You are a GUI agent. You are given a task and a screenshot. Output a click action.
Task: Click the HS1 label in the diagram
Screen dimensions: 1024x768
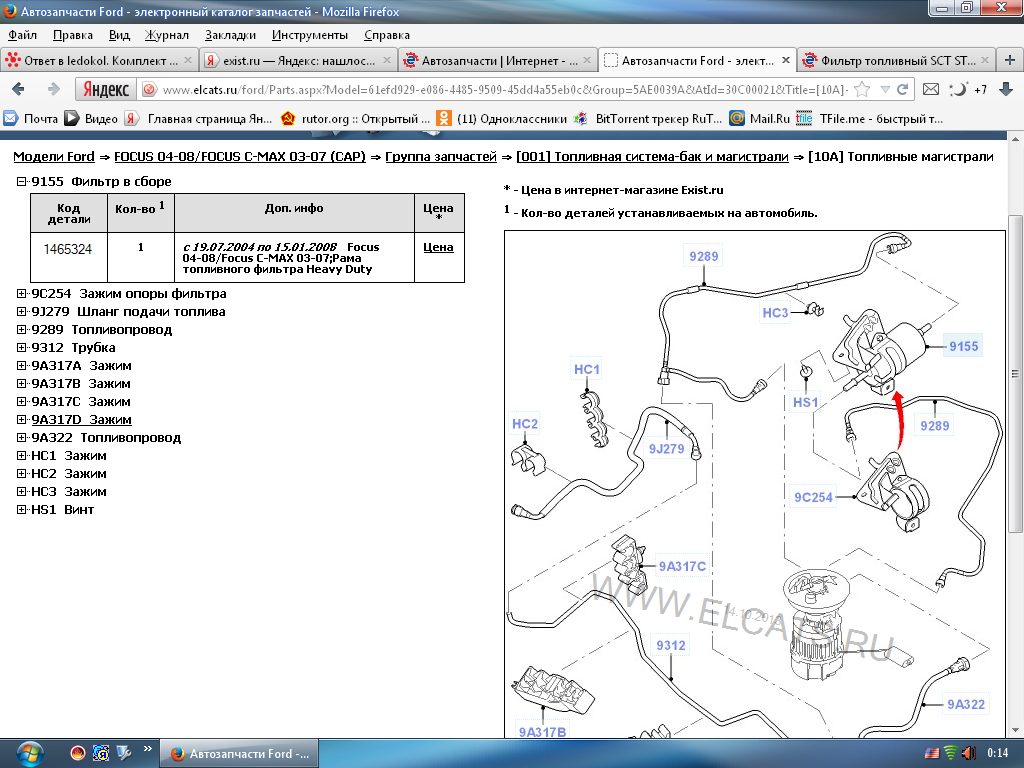(x=805, y=402)
